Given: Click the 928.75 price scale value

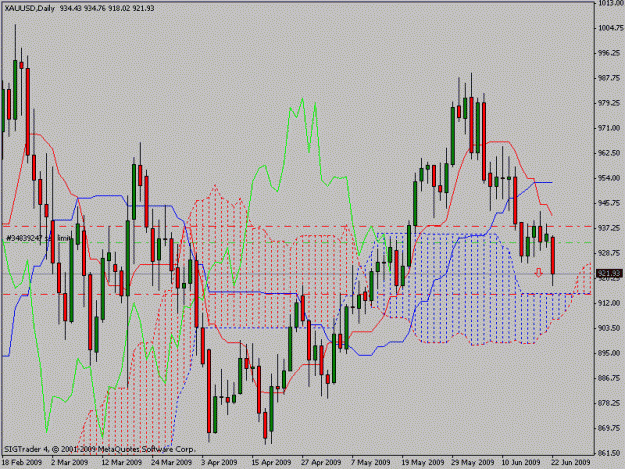Looking at the screenshot, I should 609,253.
